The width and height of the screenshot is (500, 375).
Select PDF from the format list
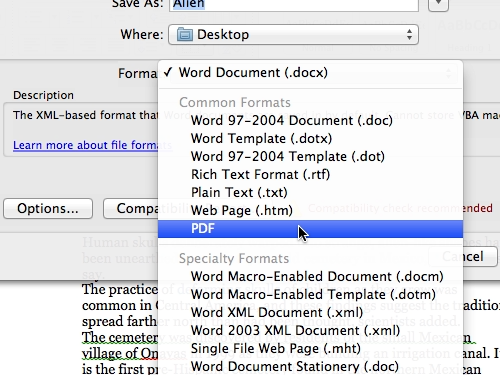tap(310, 229)
